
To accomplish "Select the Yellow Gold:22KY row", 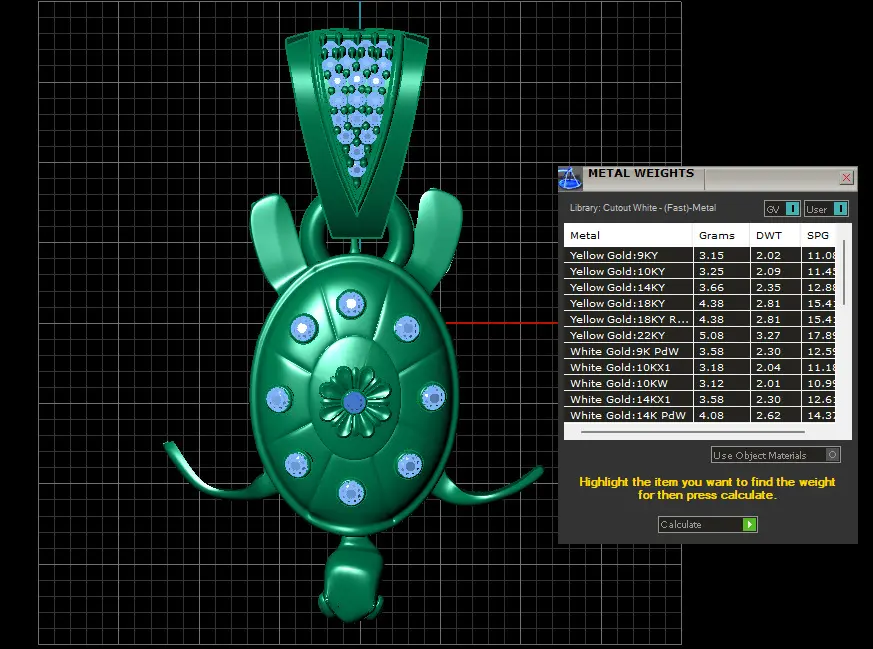I will (x=700, y=336).
